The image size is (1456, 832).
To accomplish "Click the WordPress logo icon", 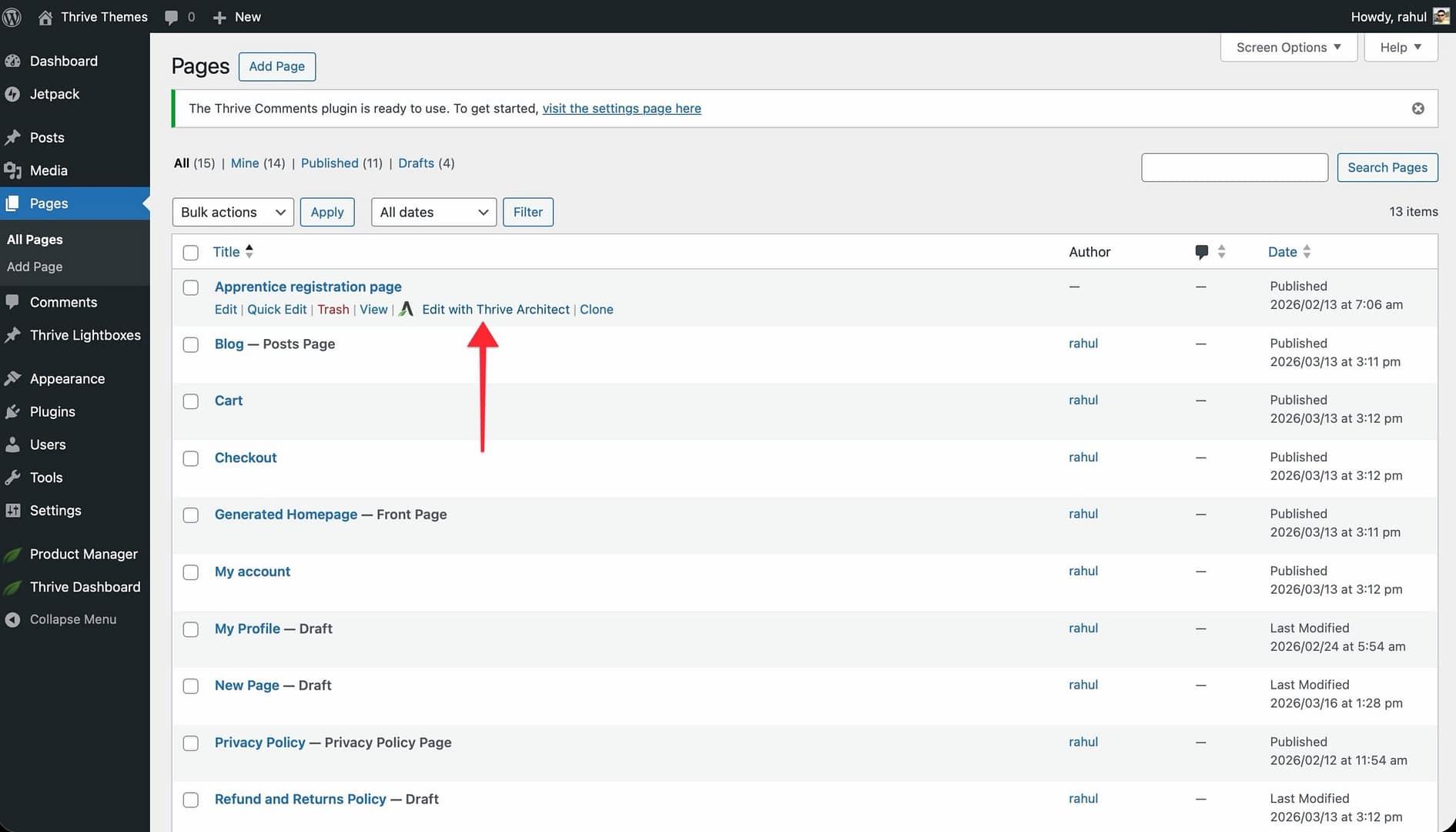I will [12, 17].
